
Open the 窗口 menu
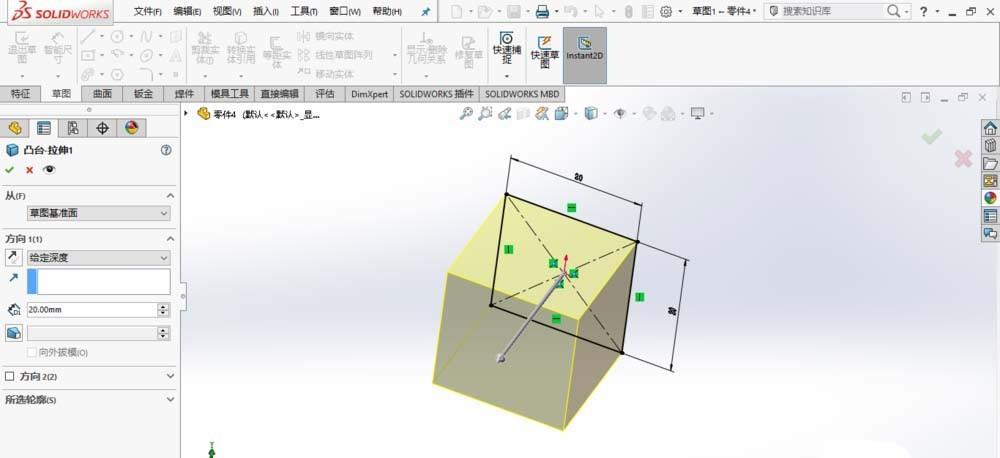click(345, 11)
